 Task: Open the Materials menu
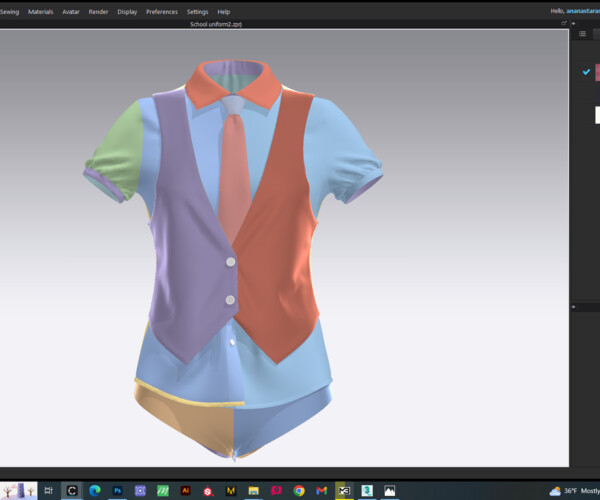(41, 12)
